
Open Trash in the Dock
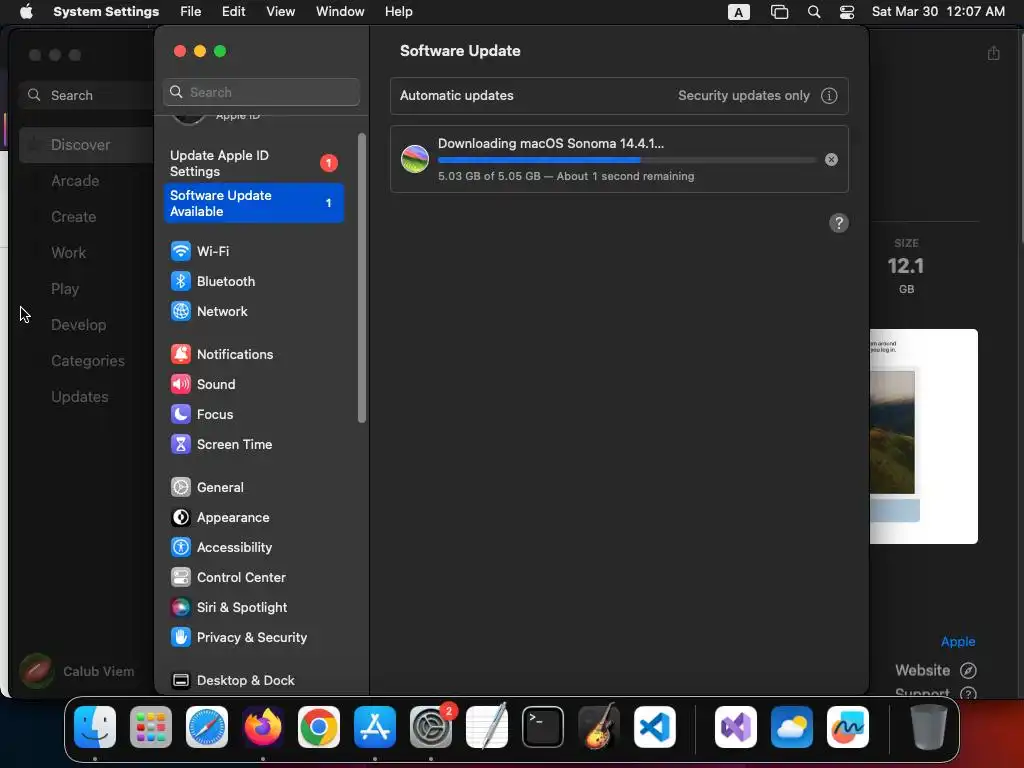929,727
